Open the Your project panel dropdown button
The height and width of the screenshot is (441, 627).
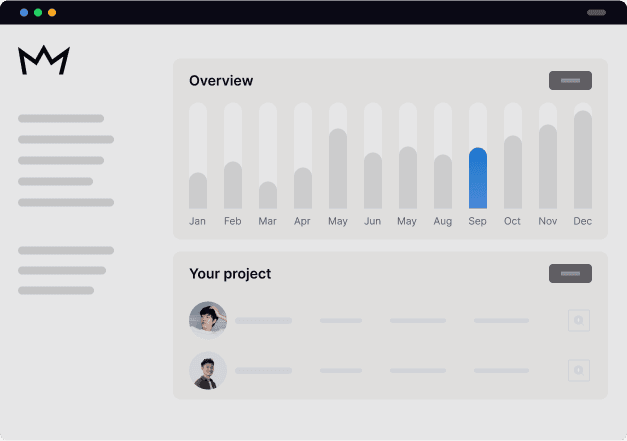click(570, 273)
